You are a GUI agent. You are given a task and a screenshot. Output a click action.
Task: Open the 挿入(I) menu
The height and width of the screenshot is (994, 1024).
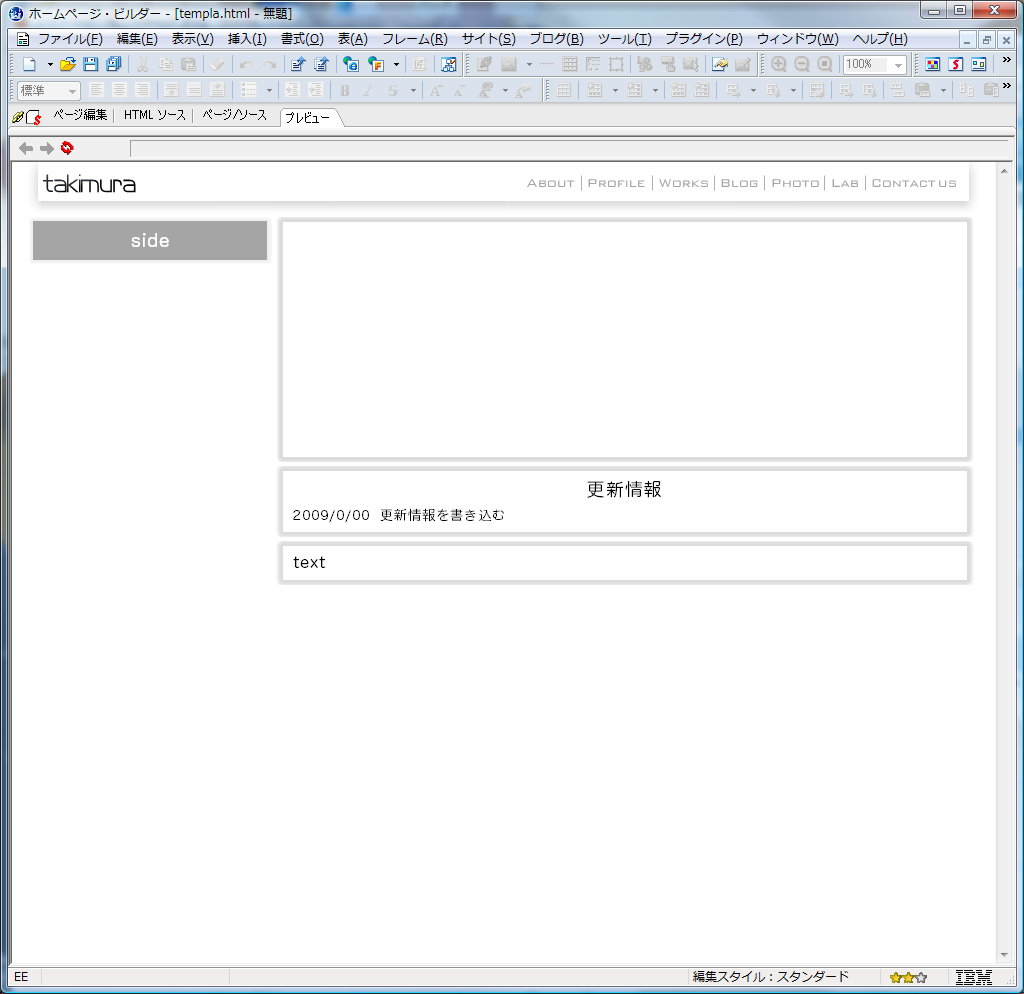pyautogui.click(x=247, y=39)
